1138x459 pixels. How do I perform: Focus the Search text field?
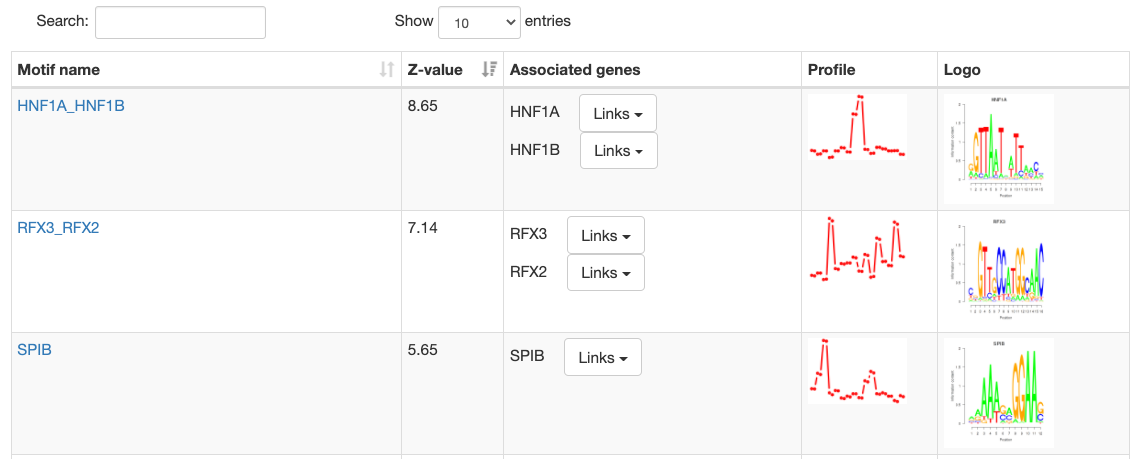click(x=180, y=22)
